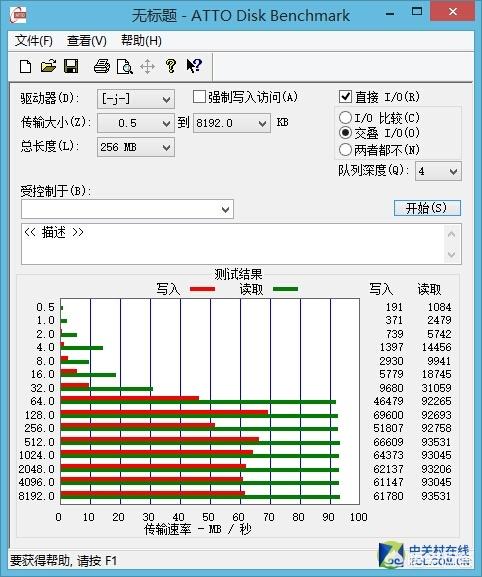Click the write value 191
The image size is (482, 577).
[x=394, y=307]
